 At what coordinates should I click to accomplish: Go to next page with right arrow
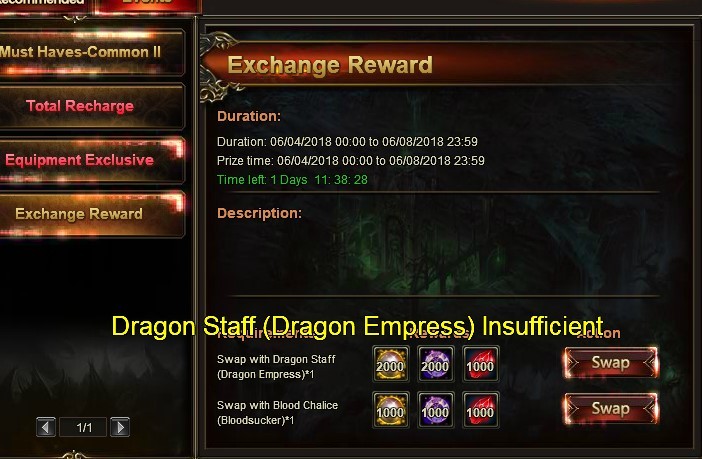pyautogui.click(x=120, y=427)
